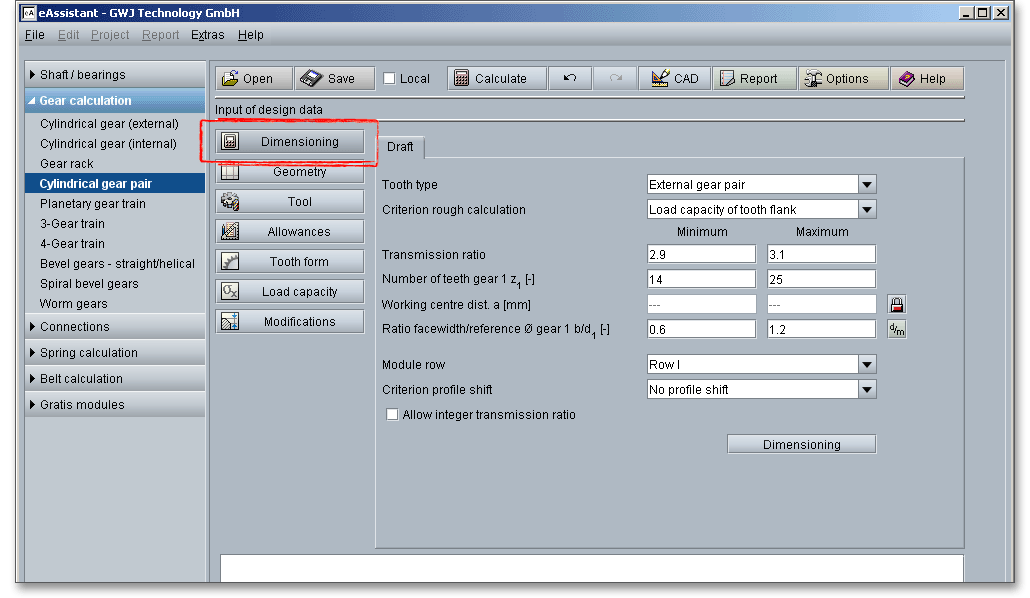Check Allow integer transmission ratio
Image resolution: width=1030 pixels, height=598 pixels.
392,415
